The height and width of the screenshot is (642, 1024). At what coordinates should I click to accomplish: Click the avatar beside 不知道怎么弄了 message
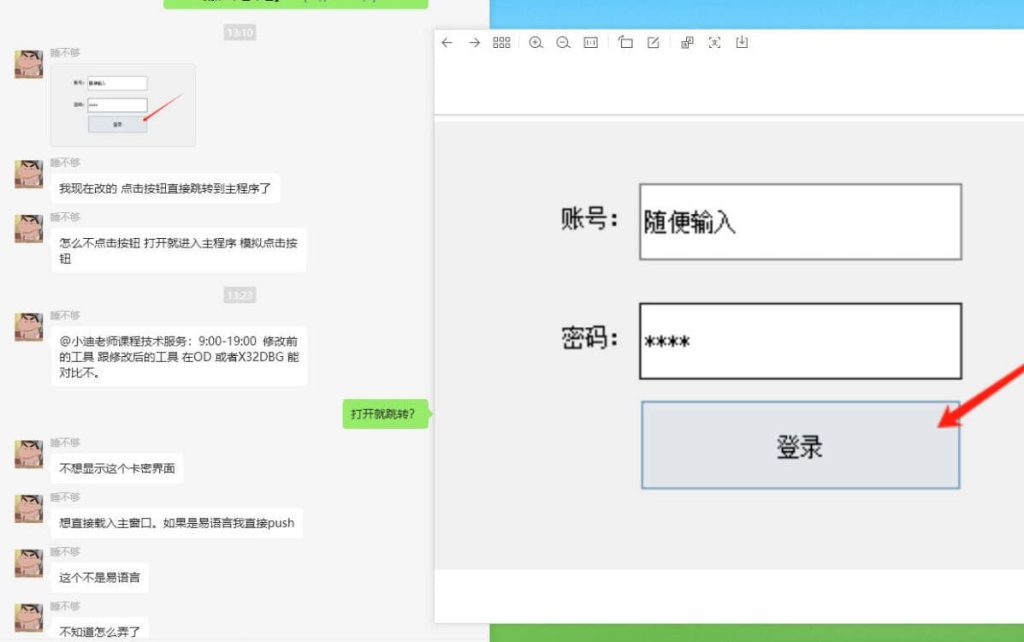pyautogui.click(x=28, y=618)
